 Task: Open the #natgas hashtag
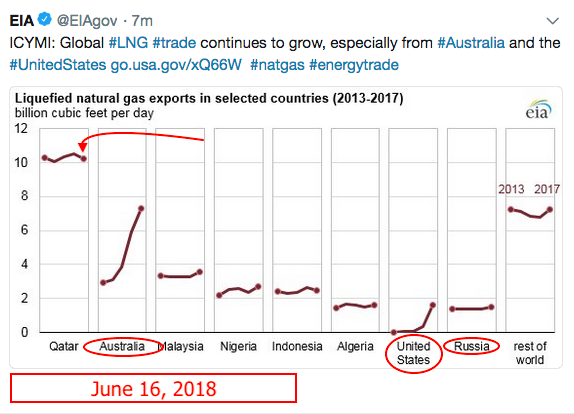pyautogui.click(x=277, y=65)
